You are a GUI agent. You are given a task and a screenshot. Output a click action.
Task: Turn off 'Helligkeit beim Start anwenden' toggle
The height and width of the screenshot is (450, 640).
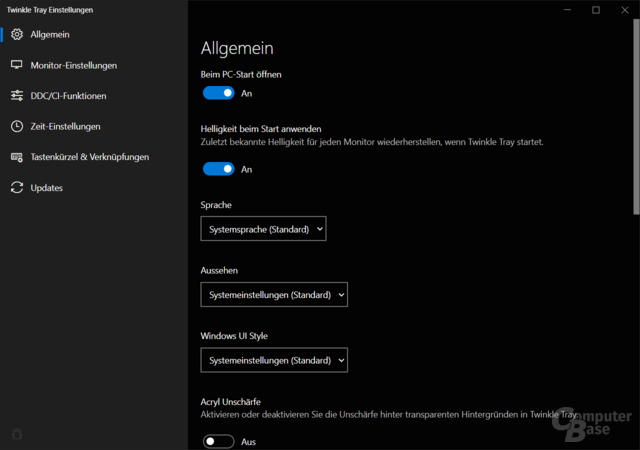[218, 169]
